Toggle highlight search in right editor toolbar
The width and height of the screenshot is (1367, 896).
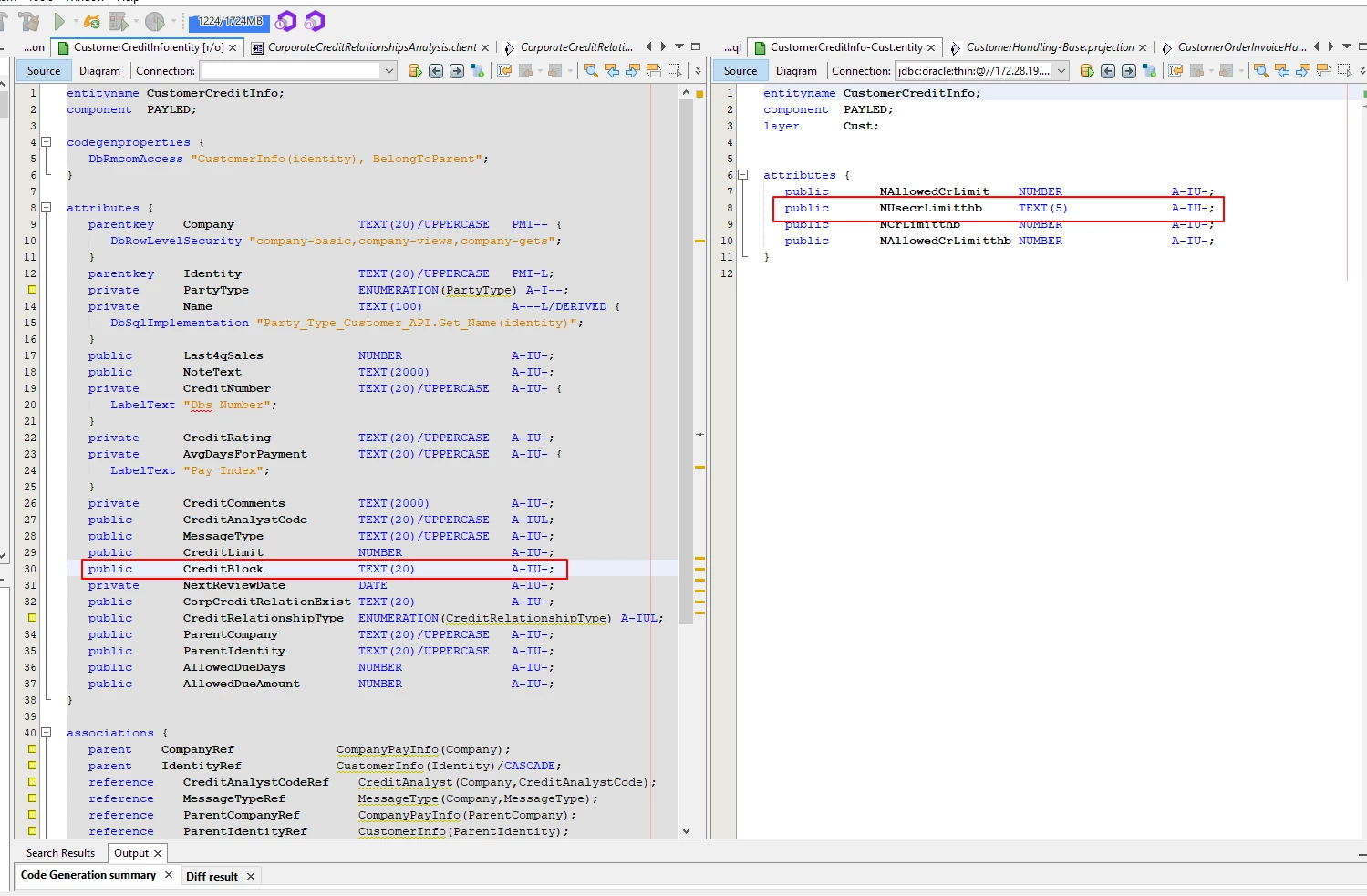tap(1325, 70)
